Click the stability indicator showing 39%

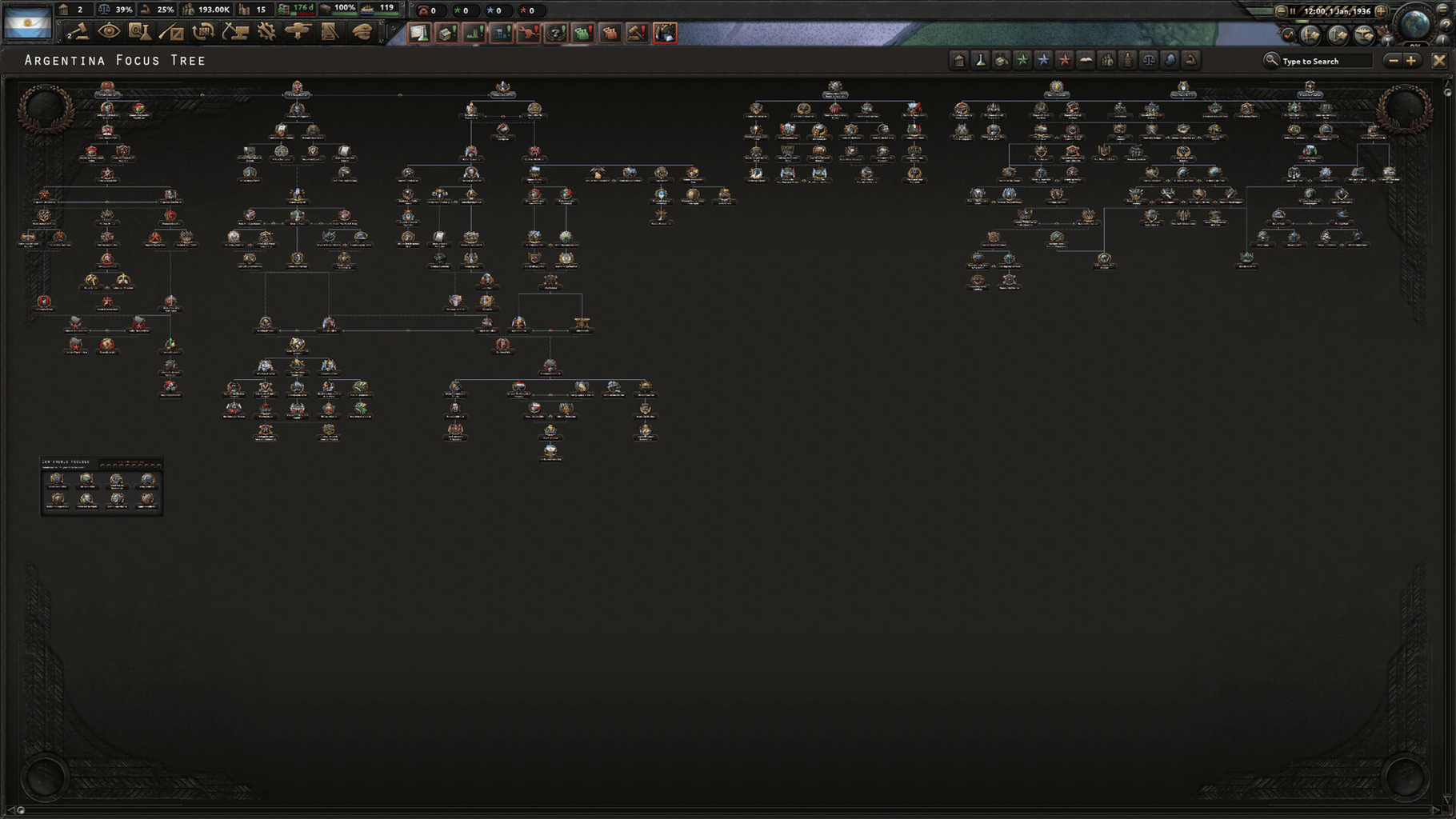tap(115, 10)
